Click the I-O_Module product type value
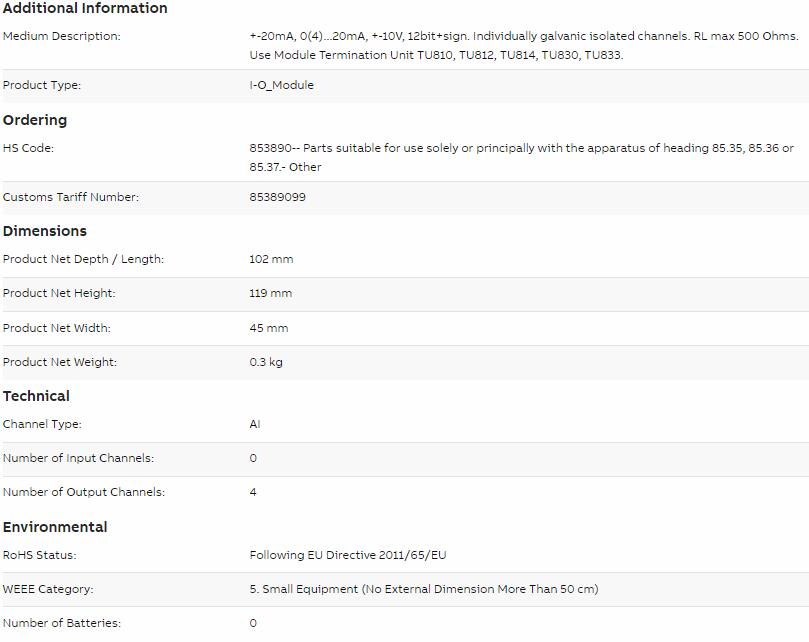809x642 pixels. point(281,85)
